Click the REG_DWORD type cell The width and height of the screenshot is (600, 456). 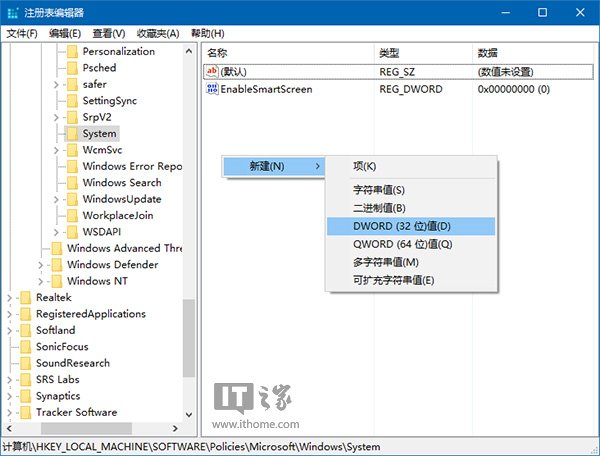coord(411,89)
